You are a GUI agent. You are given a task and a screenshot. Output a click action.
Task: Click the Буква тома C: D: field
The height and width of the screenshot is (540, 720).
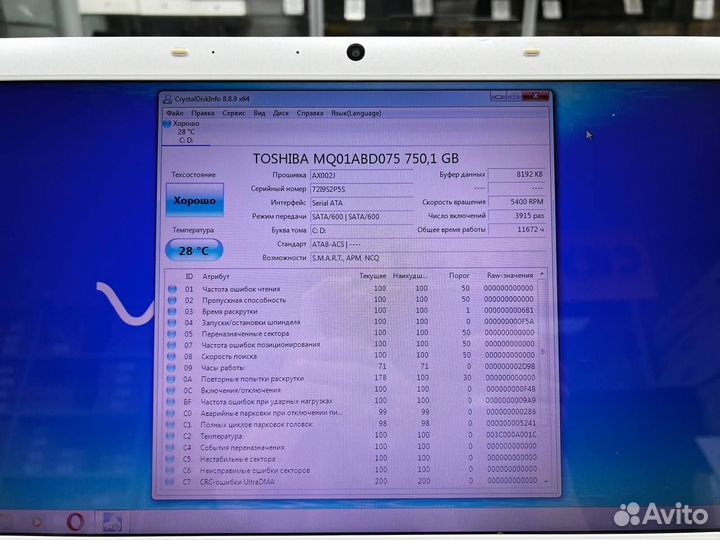click(361, 231)
